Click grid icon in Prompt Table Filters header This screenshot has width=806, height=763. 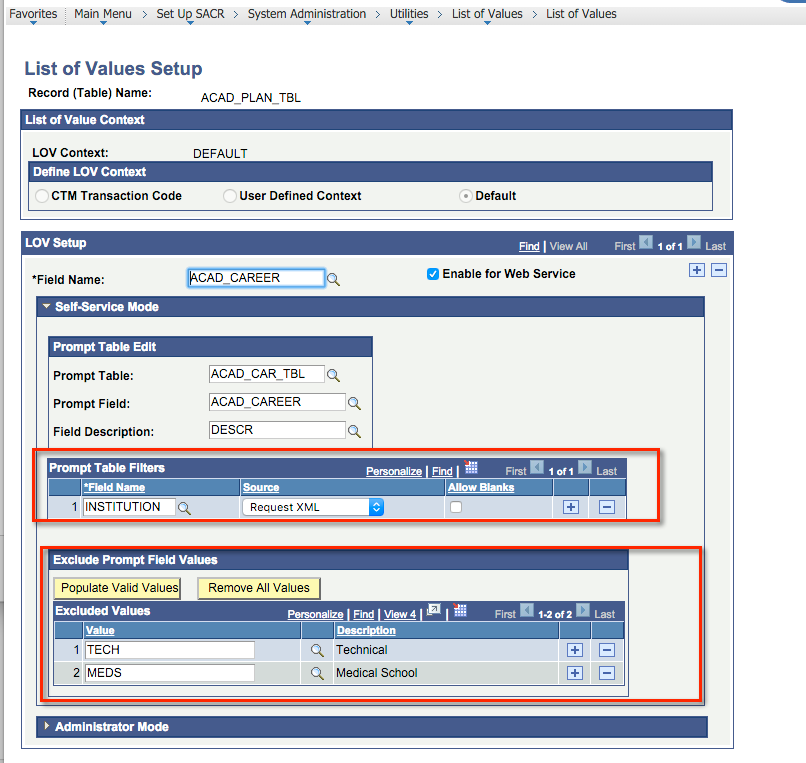tap(472, 468)
